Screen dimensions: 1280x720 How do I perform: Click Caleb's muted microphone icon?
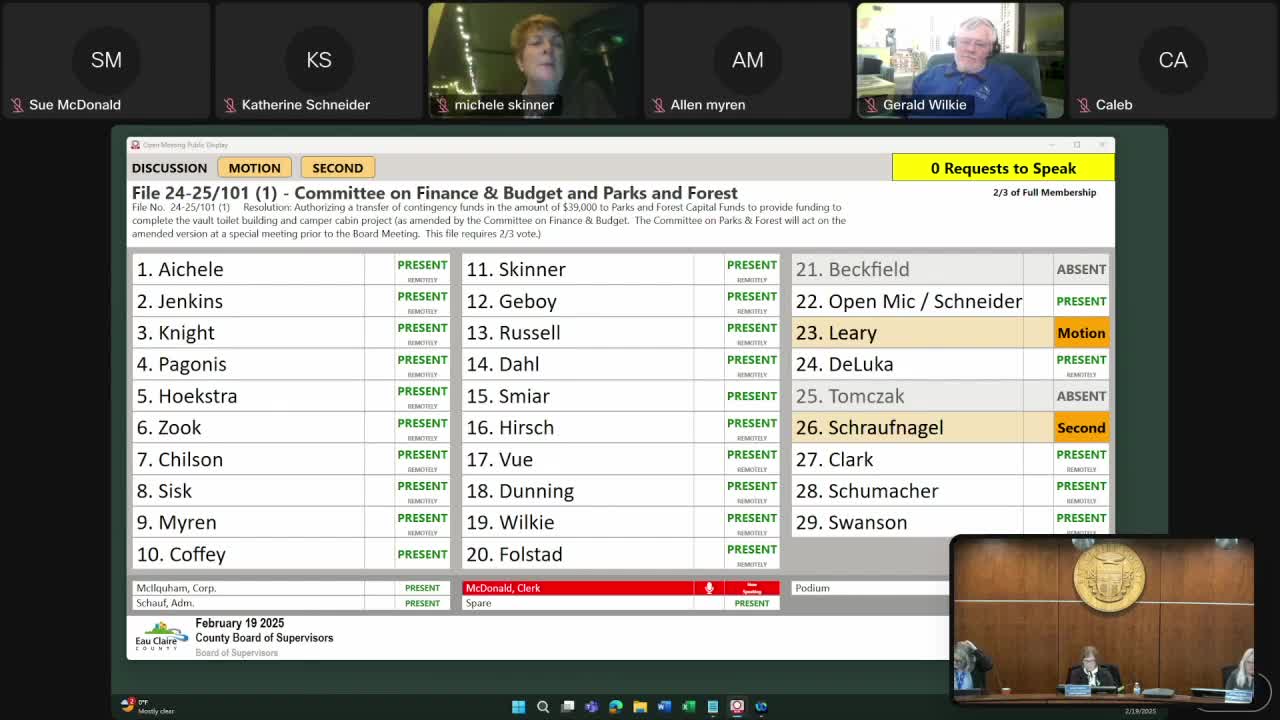1082,105
